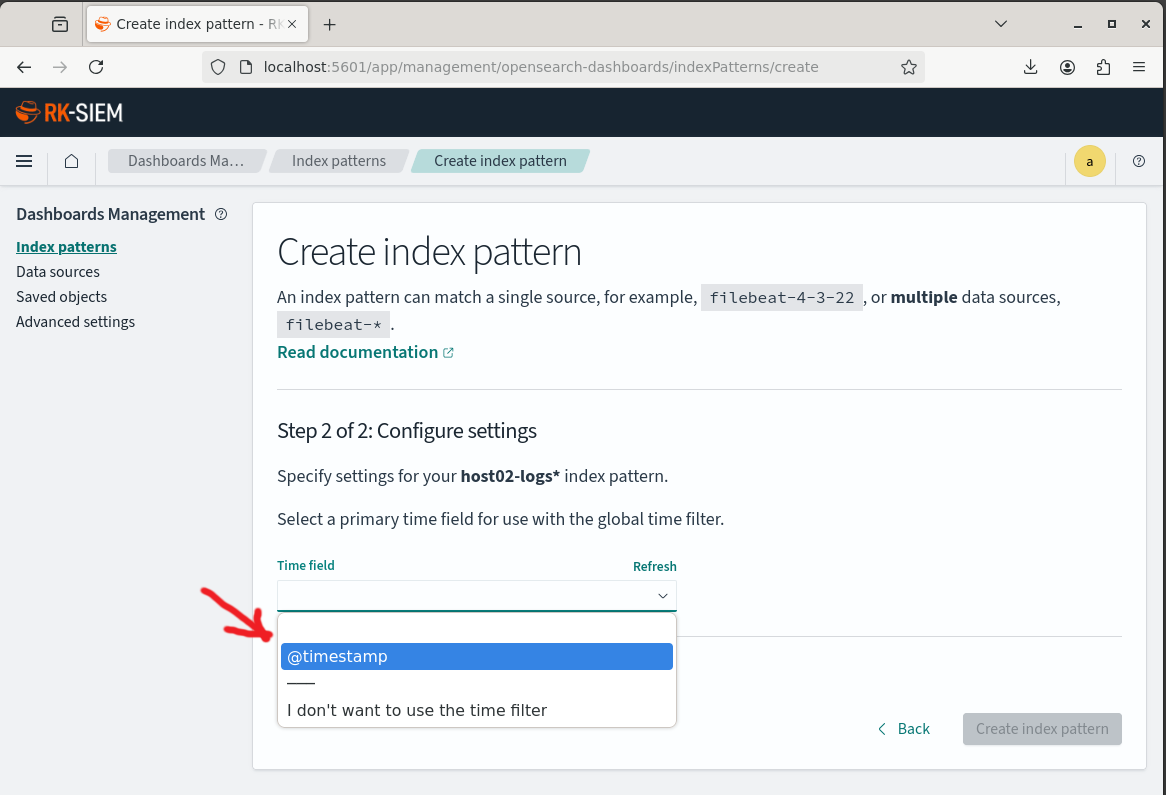Bookmark this page with star icon

tap(908, 67)
